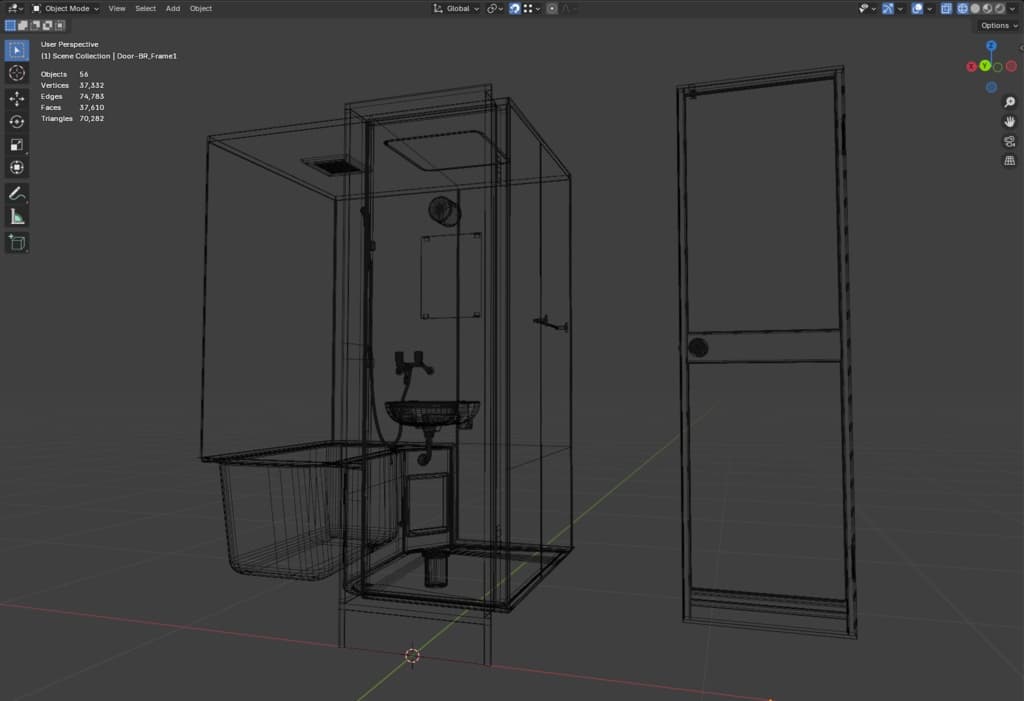Viewport: 1024px width, 701px height.
Task: Choose the Scale tool
Action: click(17, 144)
